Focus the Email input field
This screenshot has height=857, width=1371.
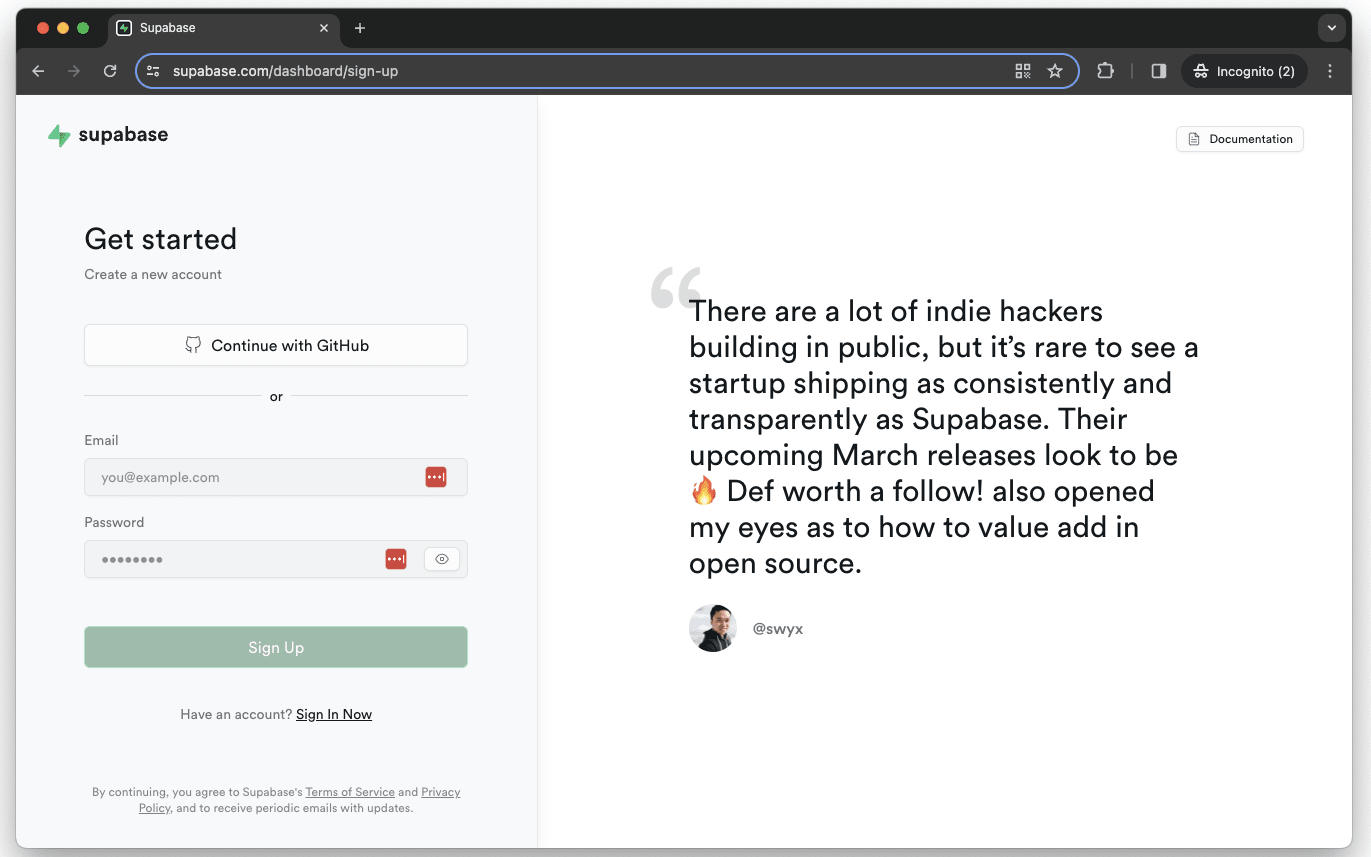(276, 477)
